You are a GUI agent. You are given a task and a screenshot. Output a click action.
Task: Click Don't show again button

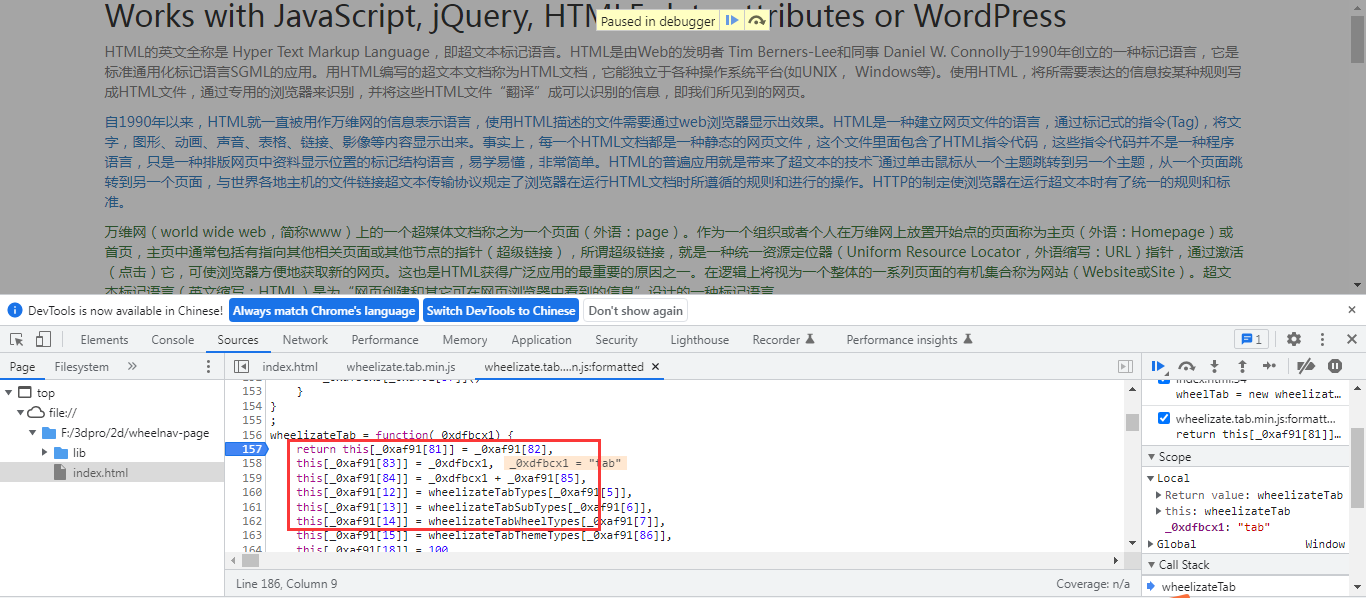(x=636, y=311)
